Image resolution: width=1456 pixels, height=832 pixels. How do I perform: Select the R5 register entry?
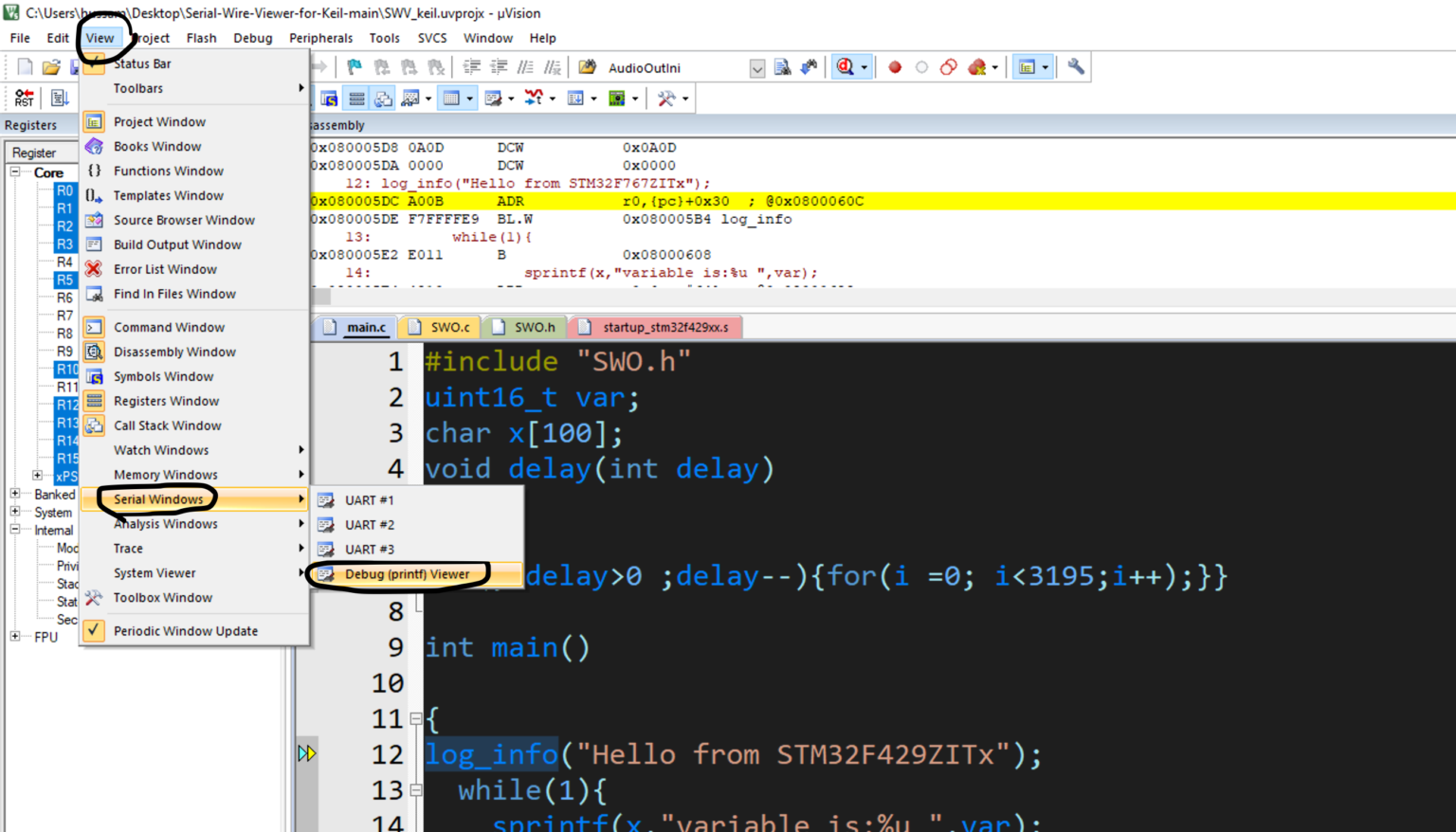(x=64, y=280)
